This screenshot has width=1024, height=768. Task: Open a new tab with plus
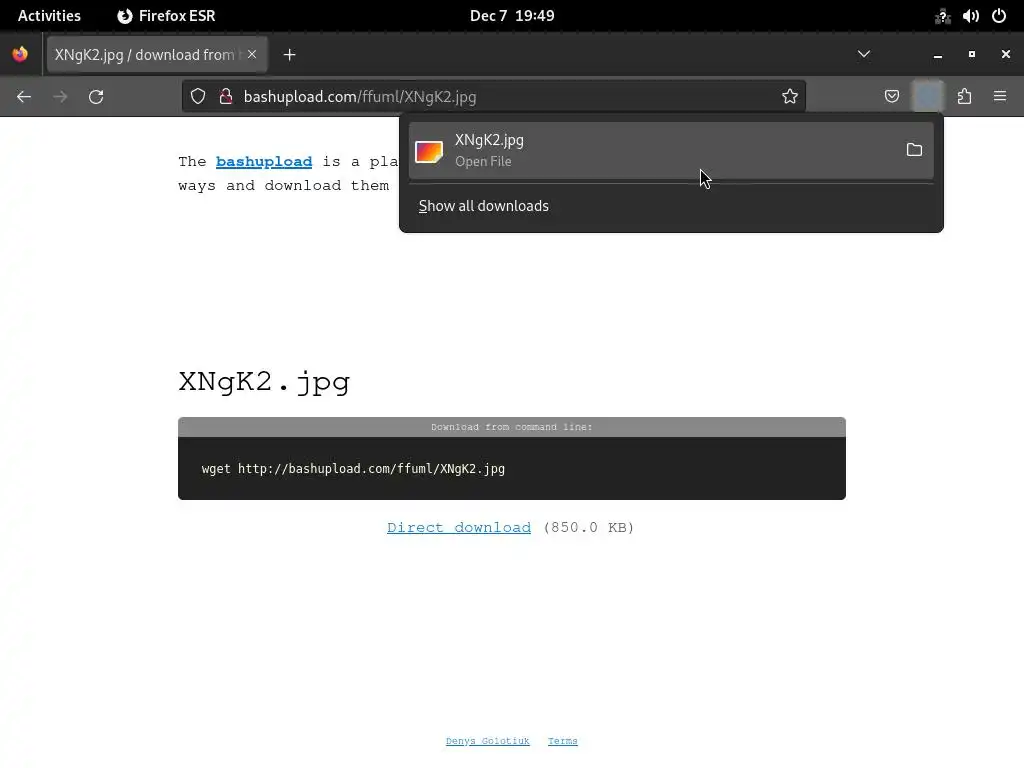(x=289, y=55)
